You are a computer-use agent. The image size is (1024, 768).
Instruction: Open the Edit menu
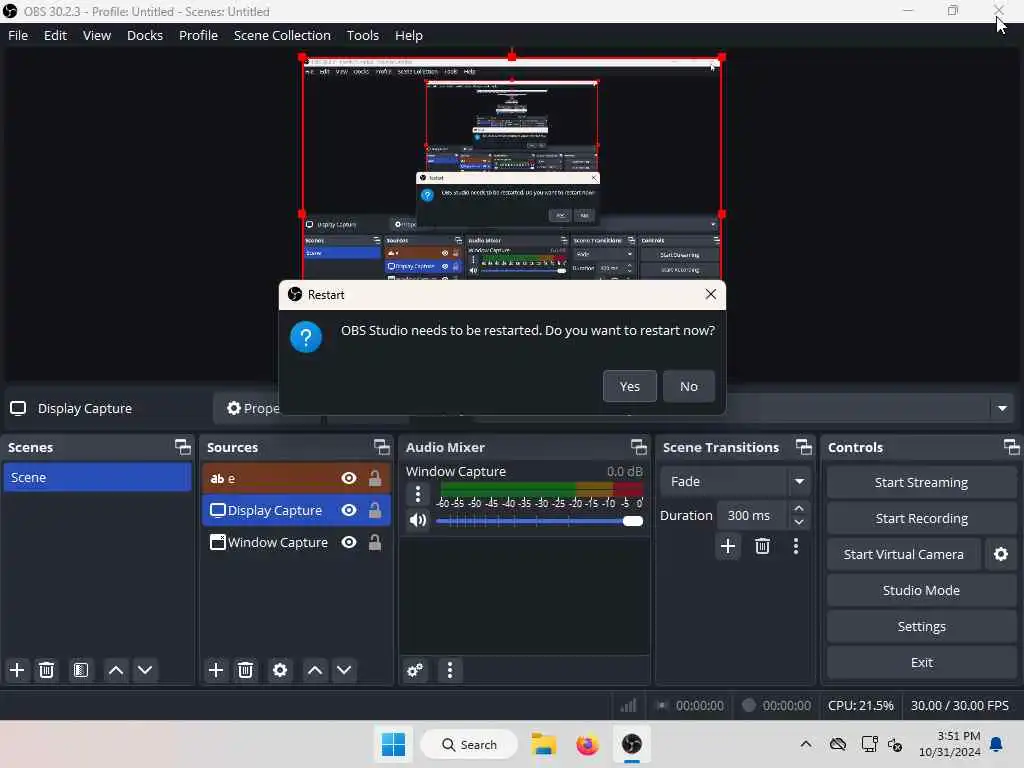[56, 35]
